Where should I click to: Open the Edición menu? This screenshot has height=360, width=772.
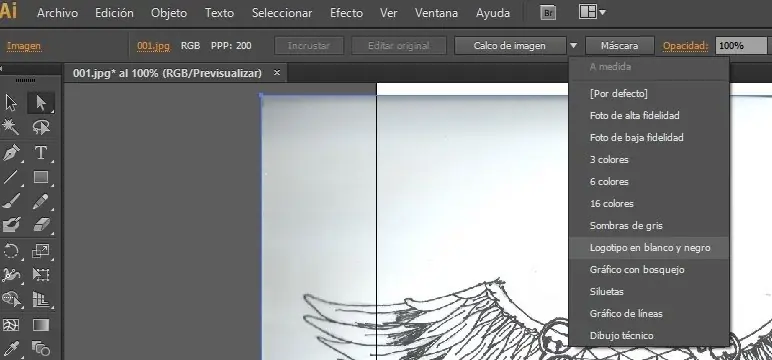coord(114,13)
